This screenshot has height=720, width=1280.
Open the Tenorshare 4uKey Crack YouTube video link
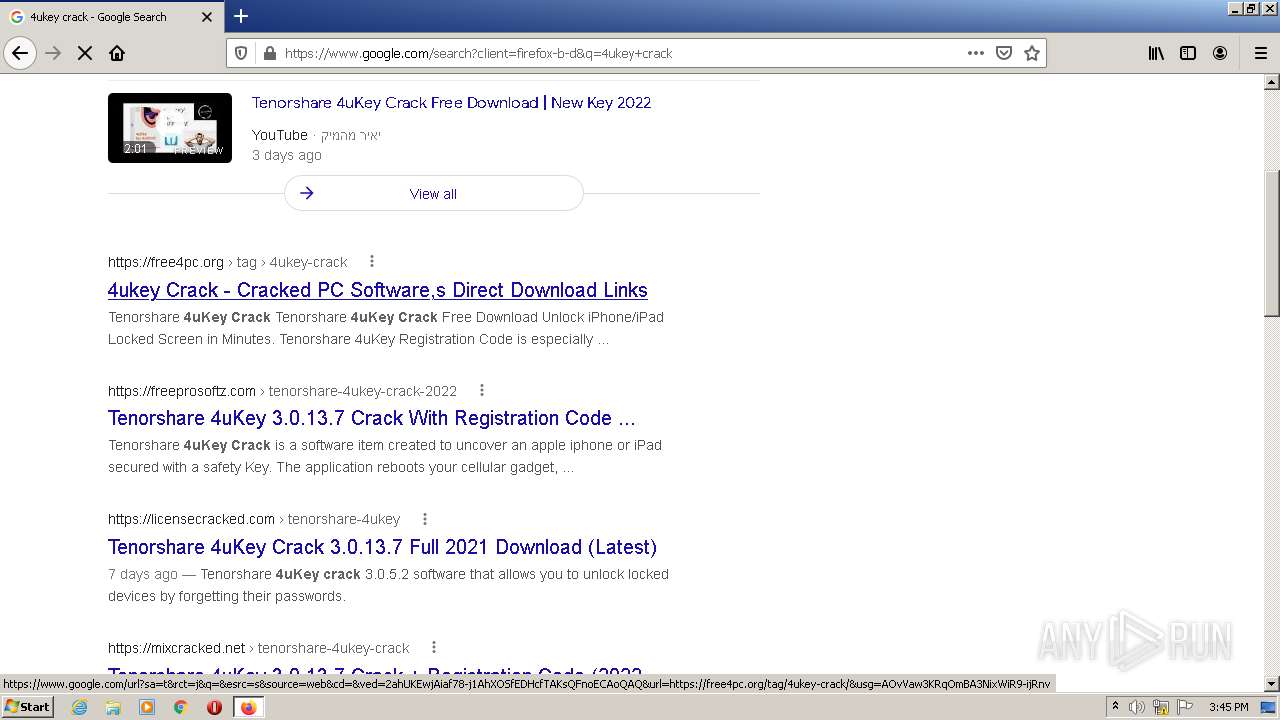pyautogui.click(x=451, y=102)
